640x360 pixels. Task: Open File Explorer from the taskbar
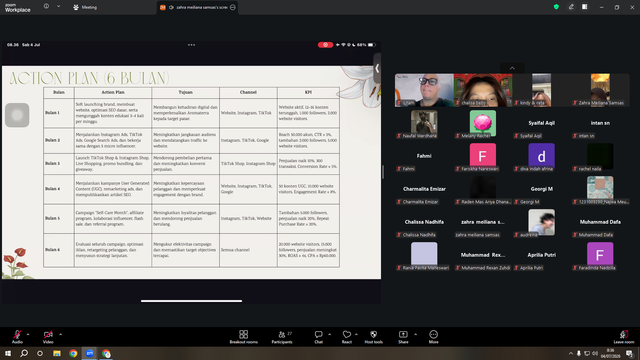pos(57,353)
